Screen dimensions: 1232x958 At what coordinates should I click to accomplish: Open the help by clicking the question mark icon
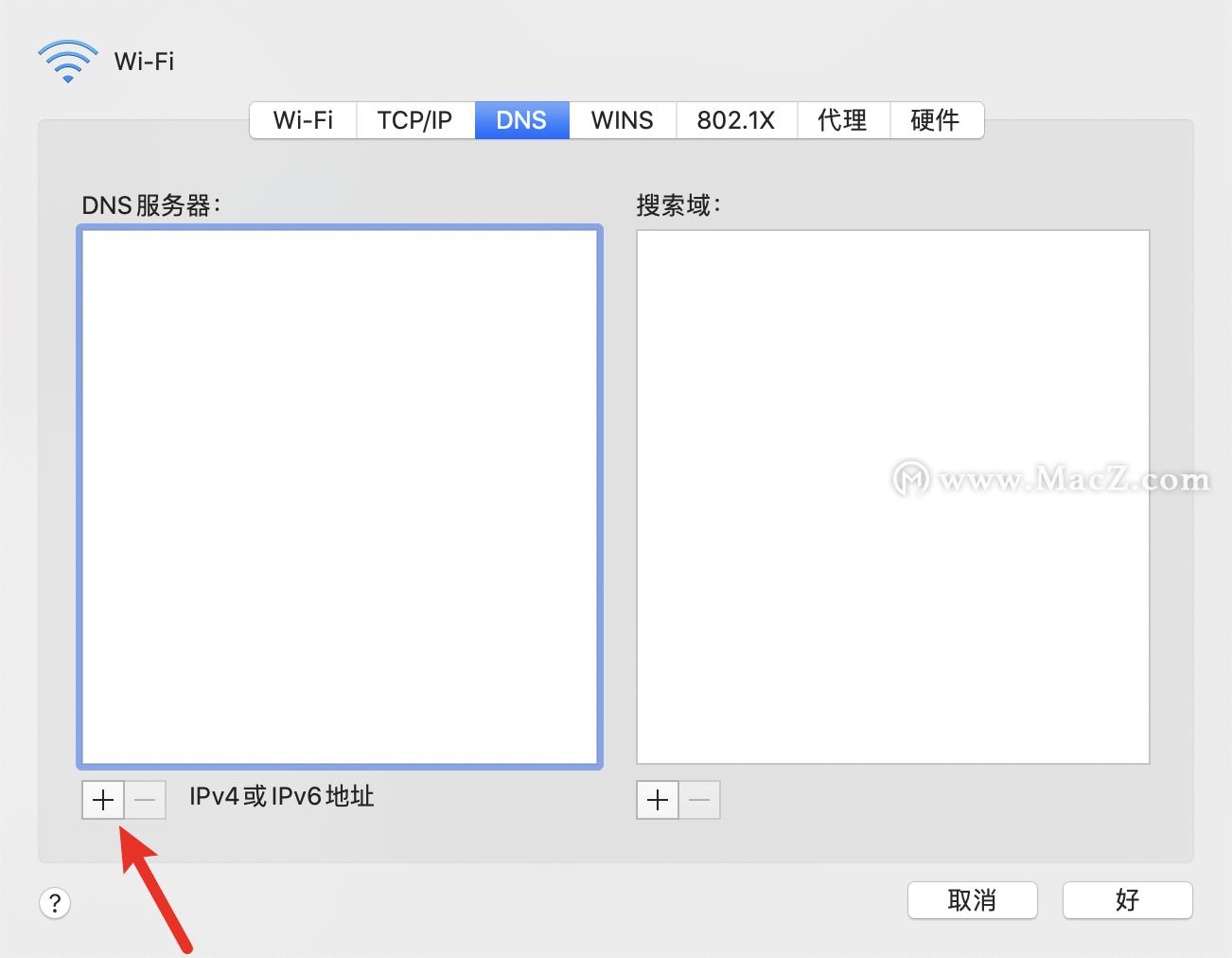tap(55, 903)
